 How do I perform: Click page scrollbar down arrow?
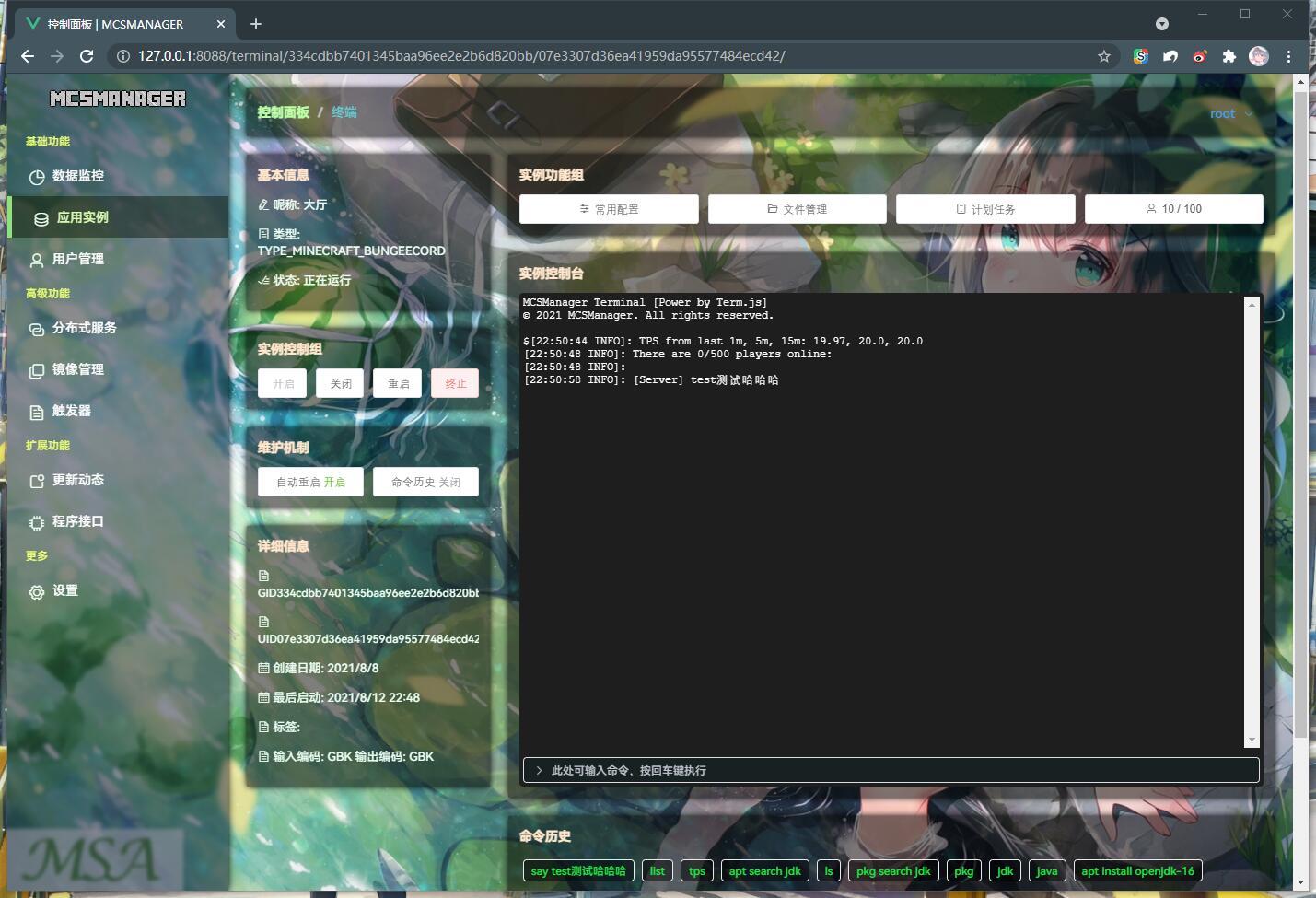point(1301,884)
